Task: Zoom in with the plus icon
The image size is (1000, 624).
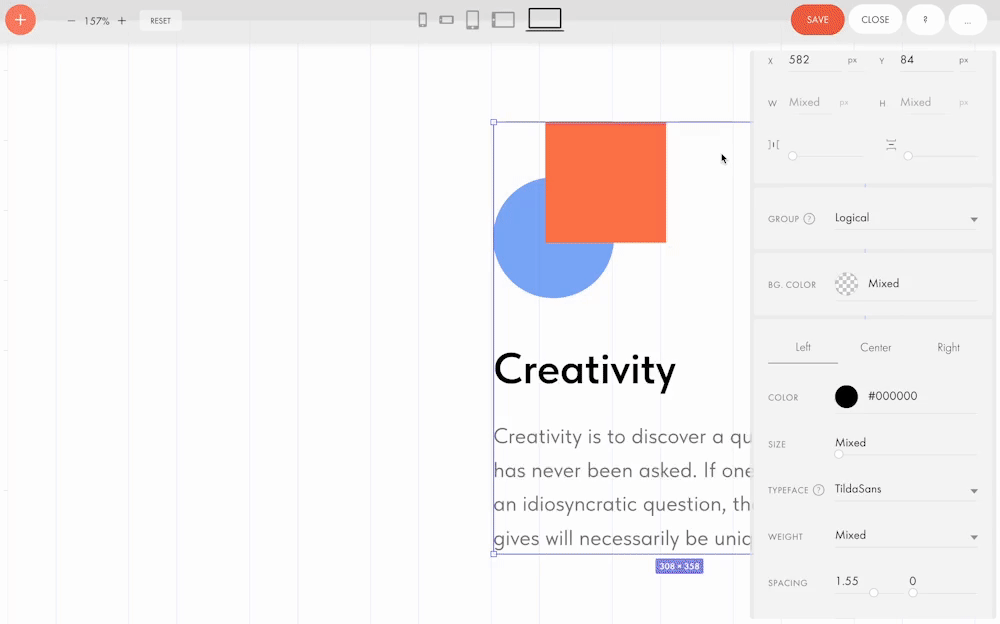Action: point(122,20)
